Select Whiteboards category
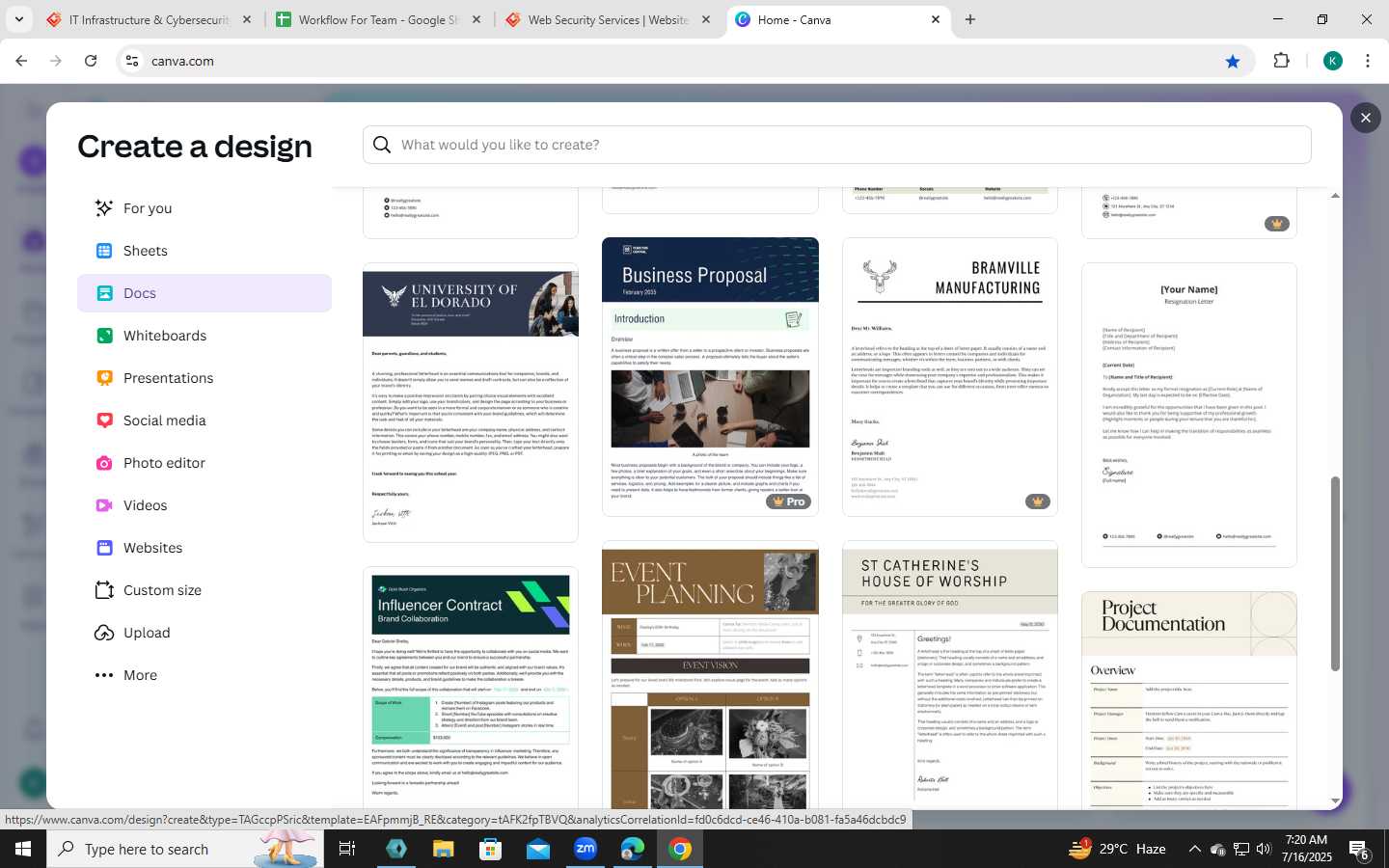1389x868 pixels. pyautogui.click(x=204, y=336)
